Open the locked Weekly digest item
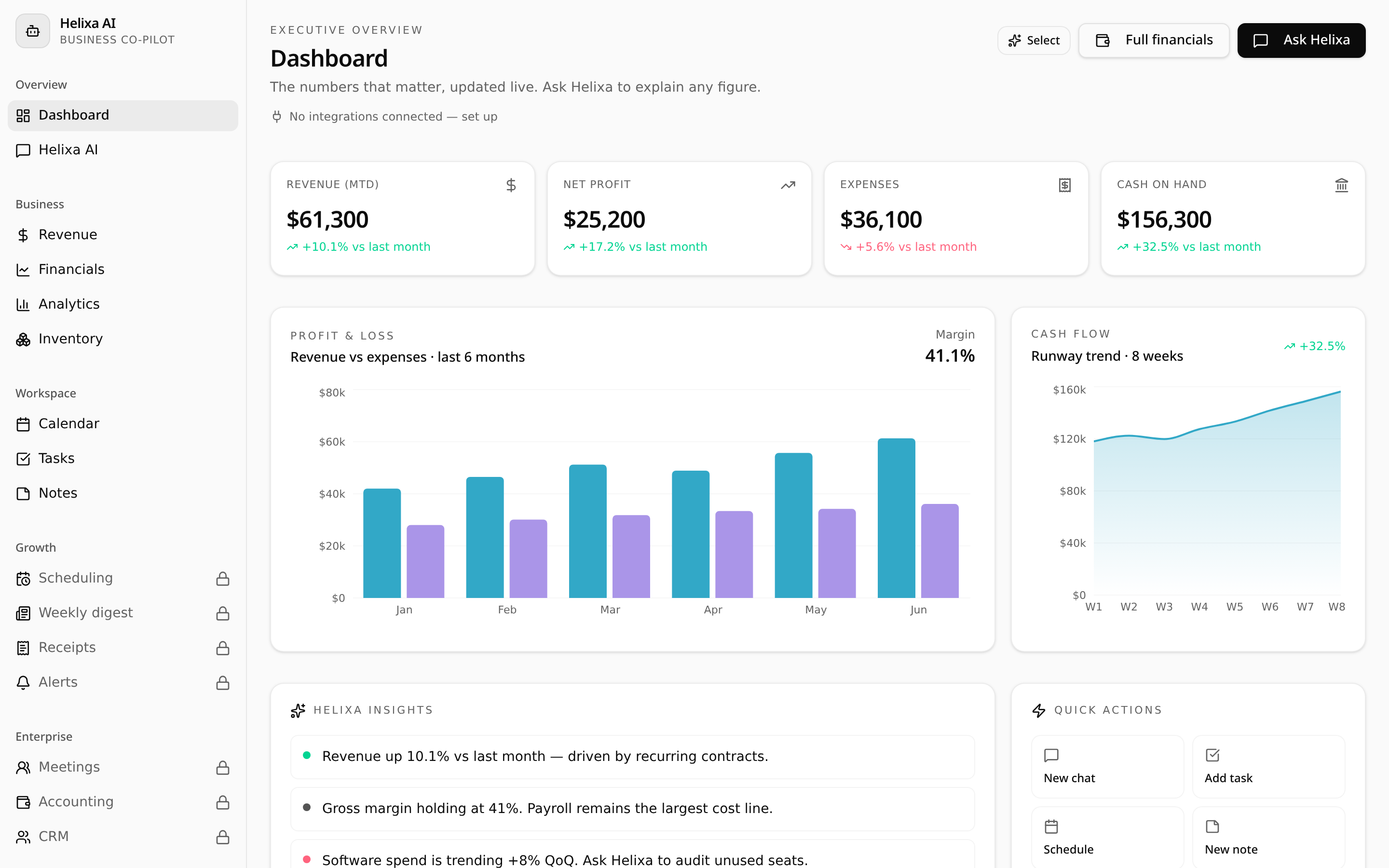The height and width of the screenshot is (868, 1389). click(123, 613)
